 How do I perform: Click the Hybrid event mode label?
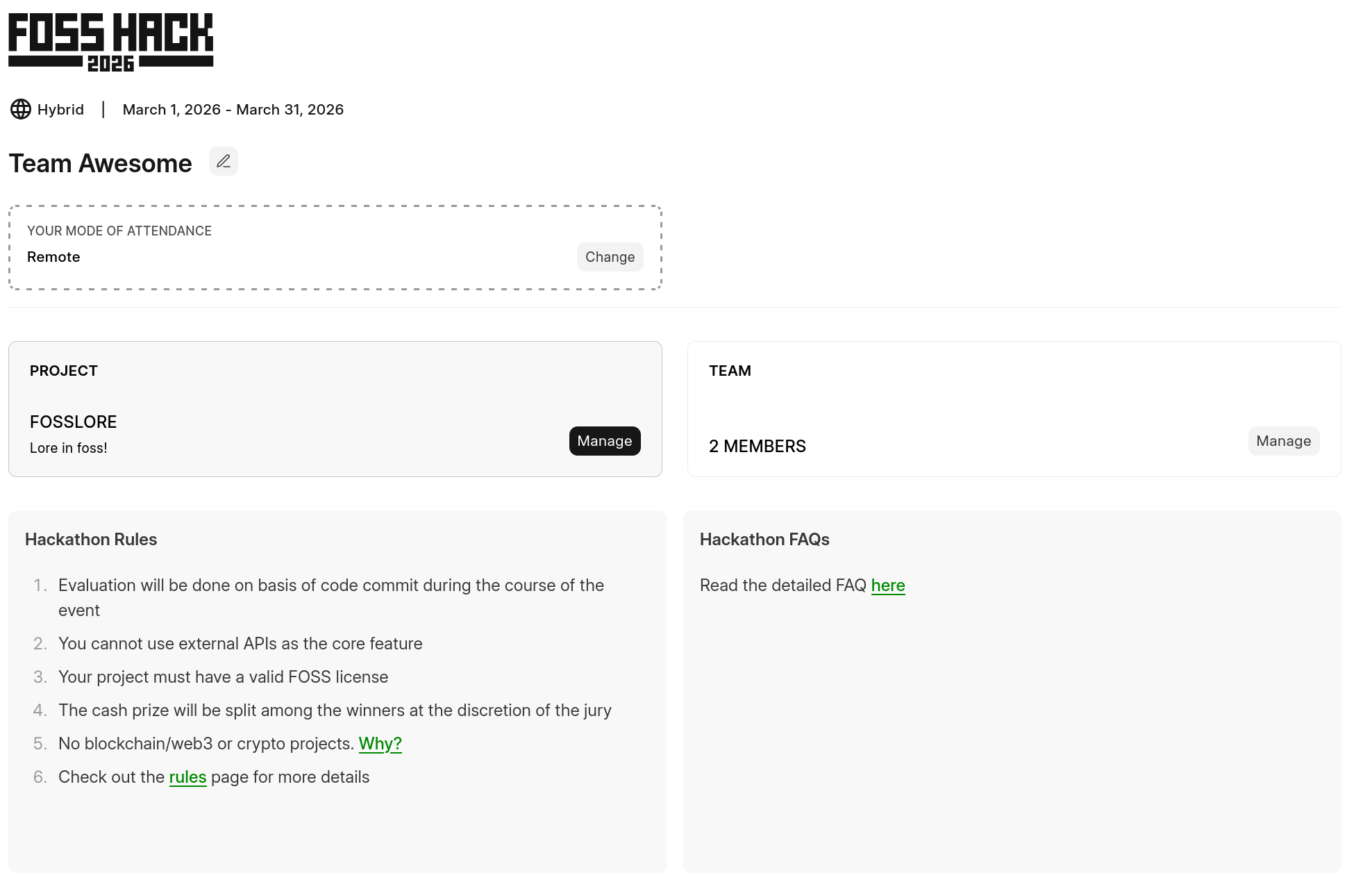pos(60,110)
